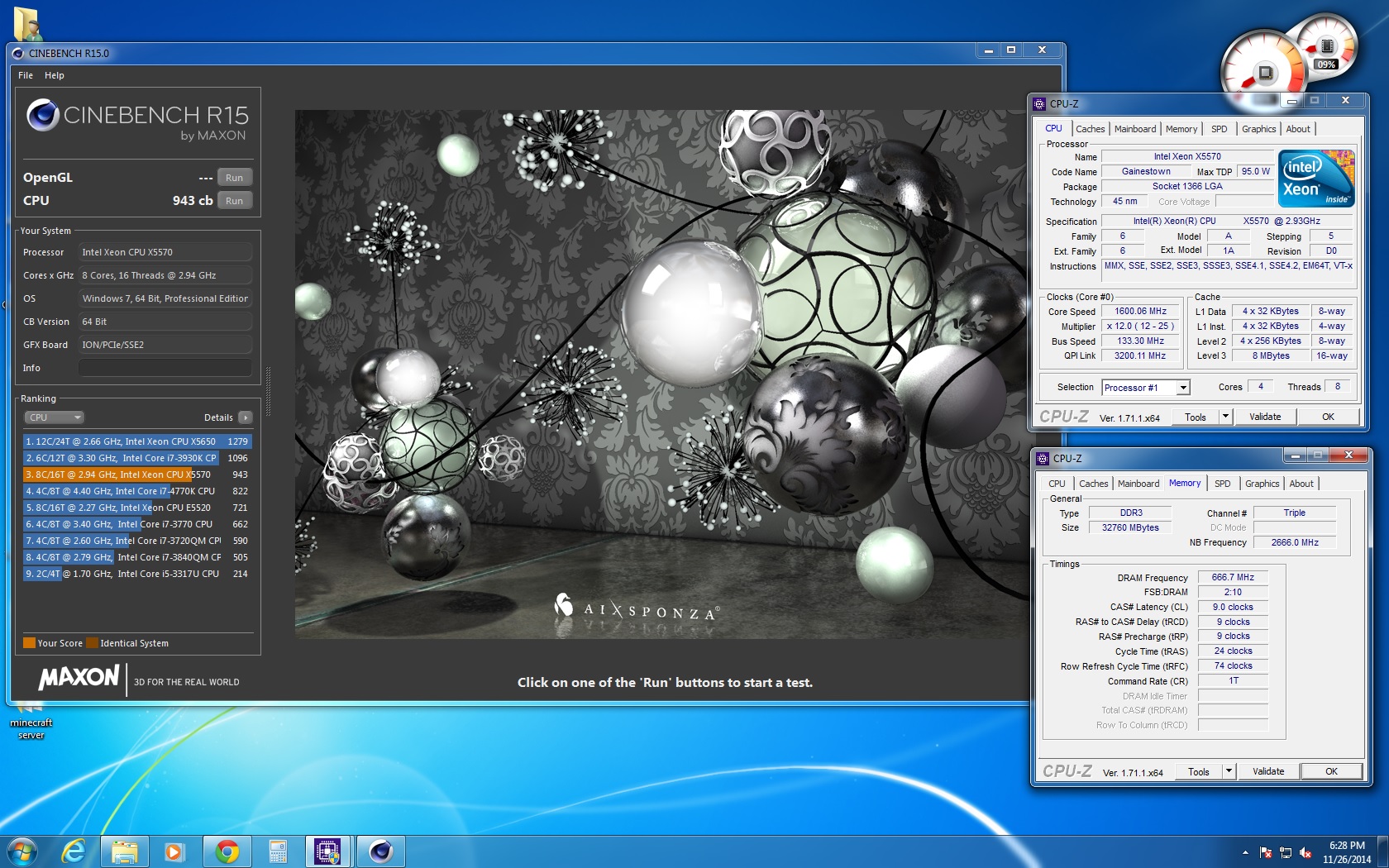
Task: Click the Cinebench R15 sphere logo
Action: point(42,116)
